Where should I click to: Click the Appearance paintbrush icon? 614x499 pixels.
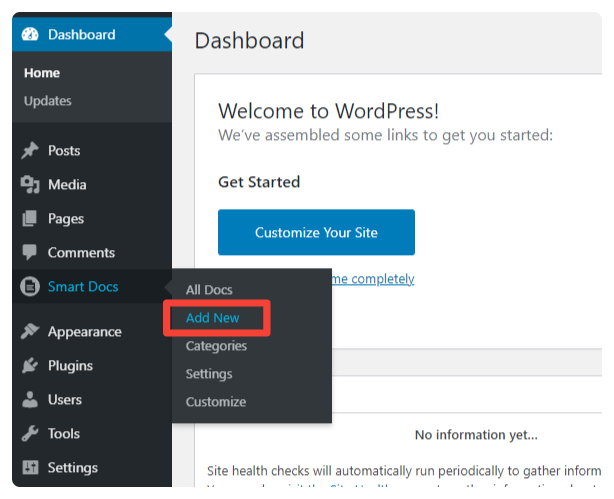tap(30, 331)
